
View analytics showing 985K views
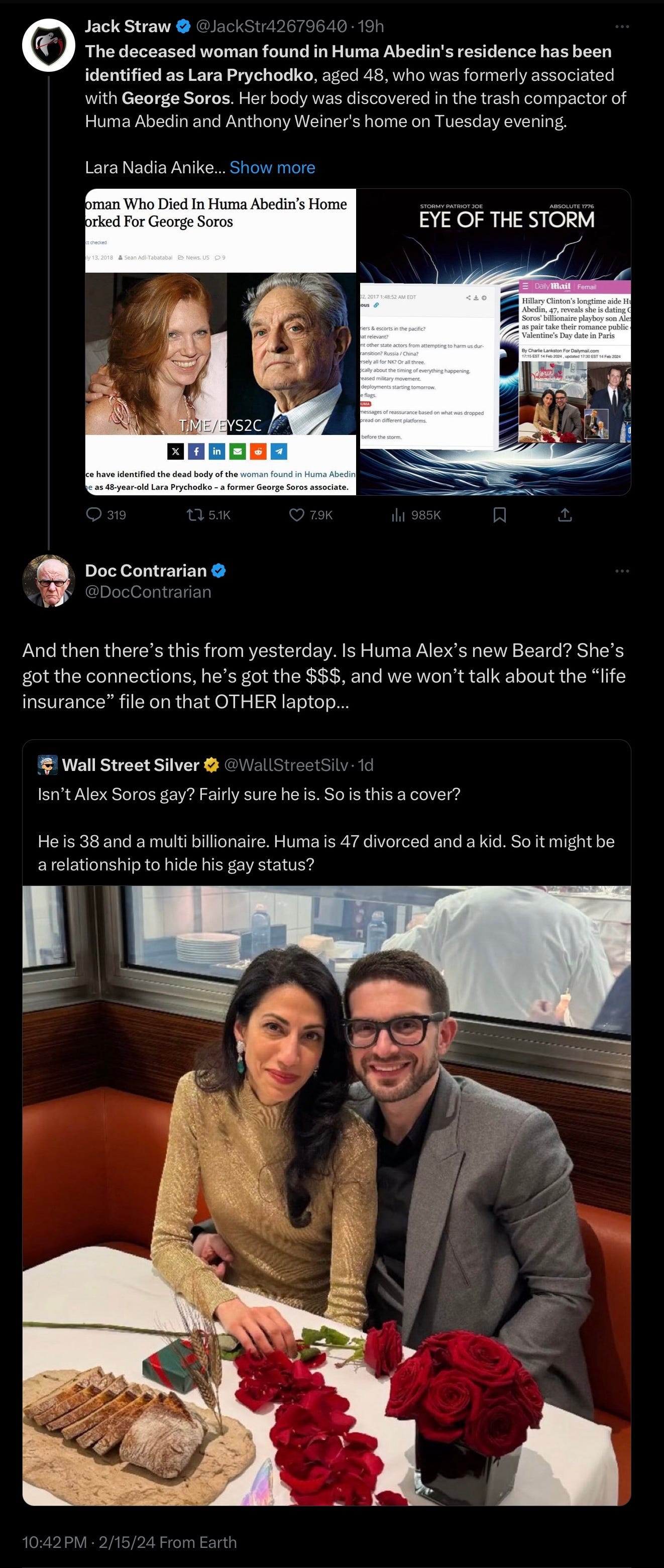coord(416,515)
